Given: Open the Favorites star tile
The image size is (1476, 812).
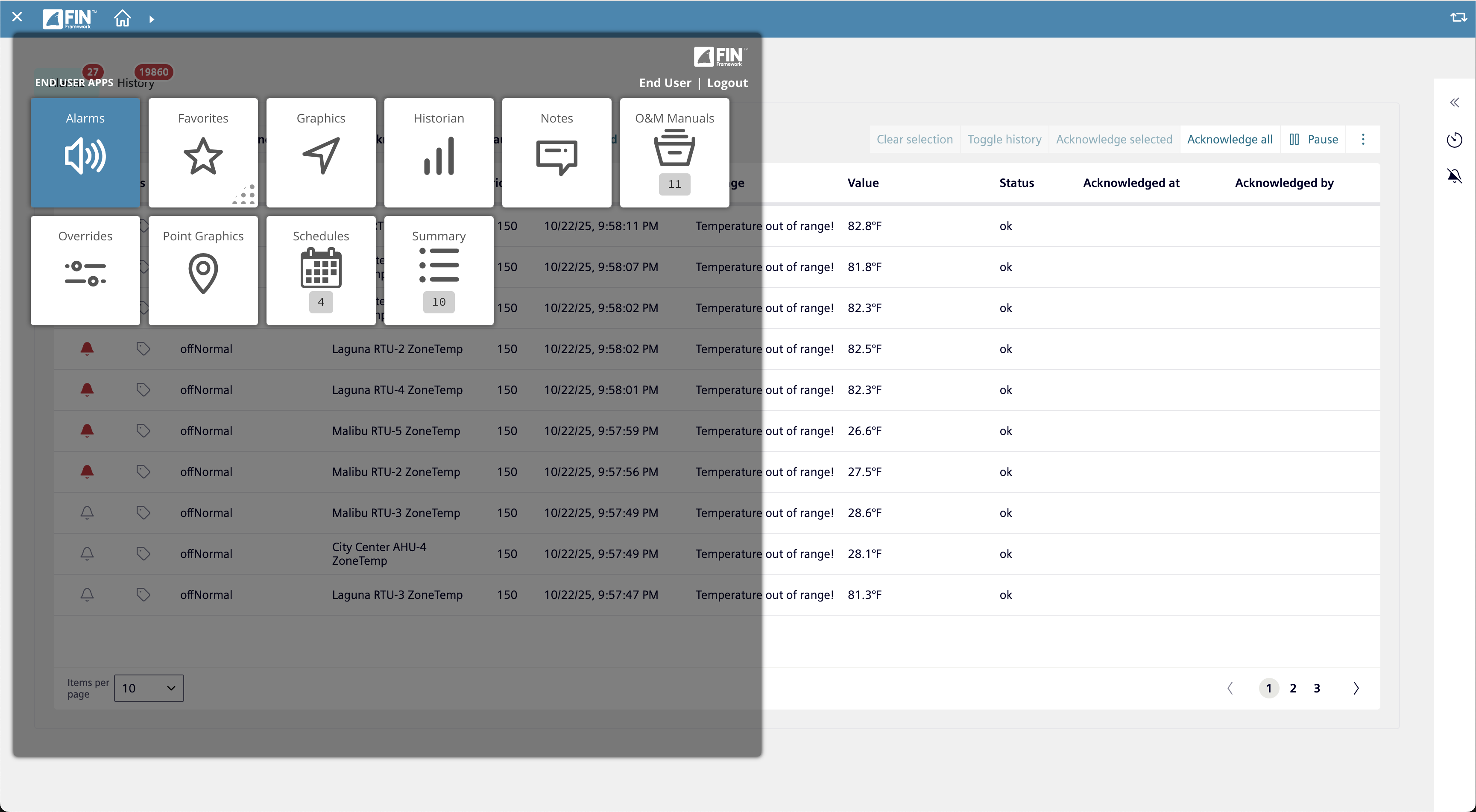Looking at the screenshot, I should [x=203, y=152].
